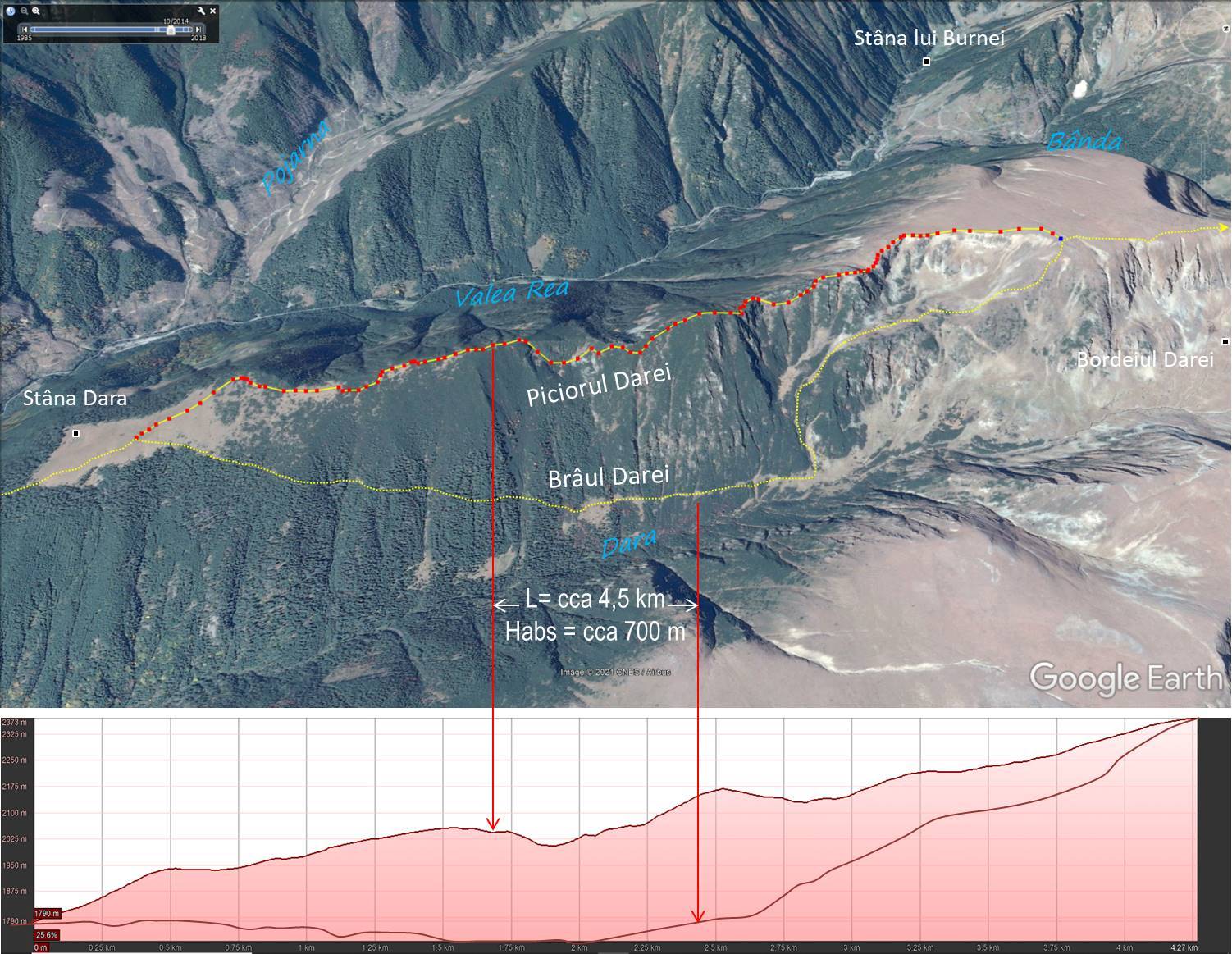Click the historical imagery clock icon
The image size is (1232, 954).
11,11
